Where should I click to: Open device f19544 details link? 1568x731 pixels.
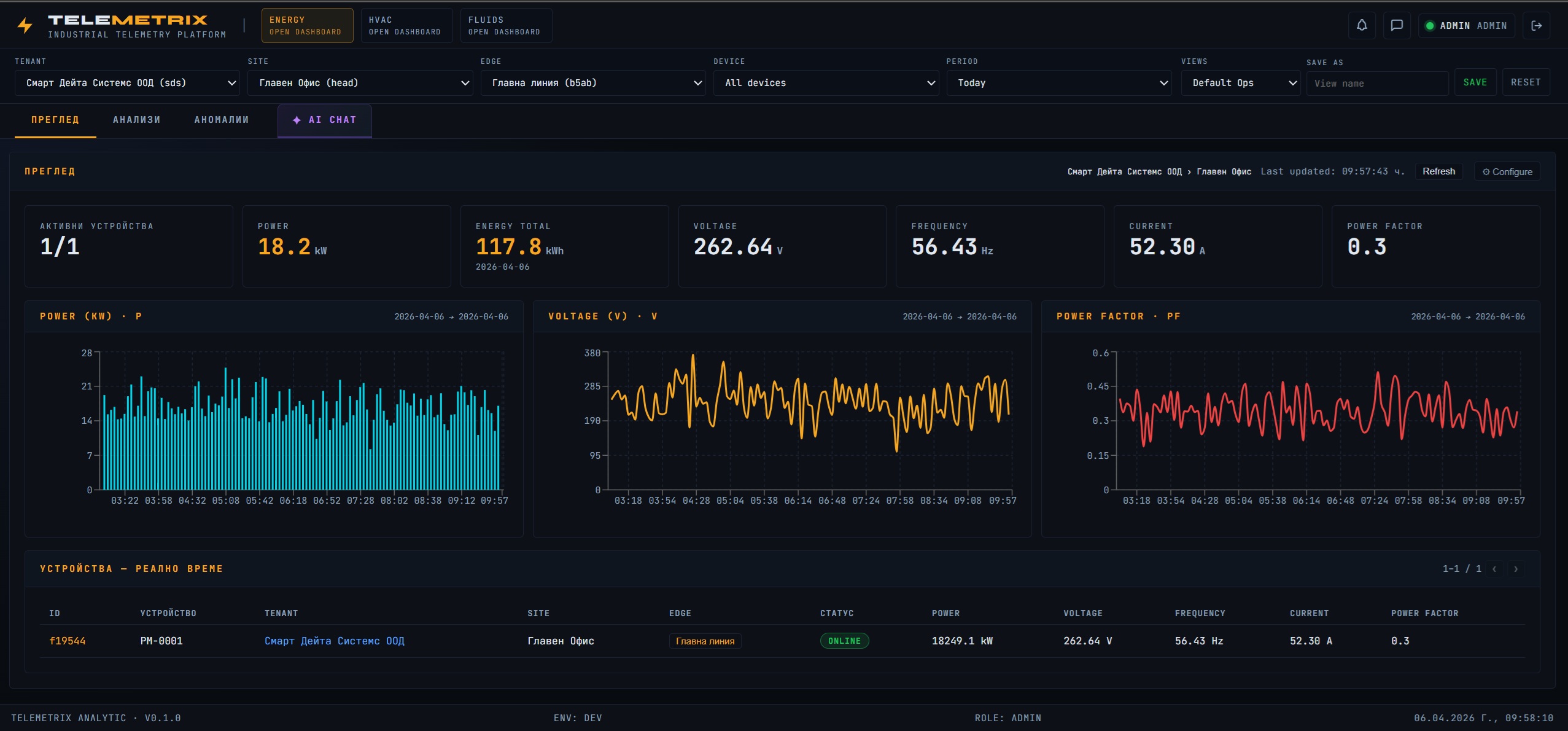(x=68, y=640)
